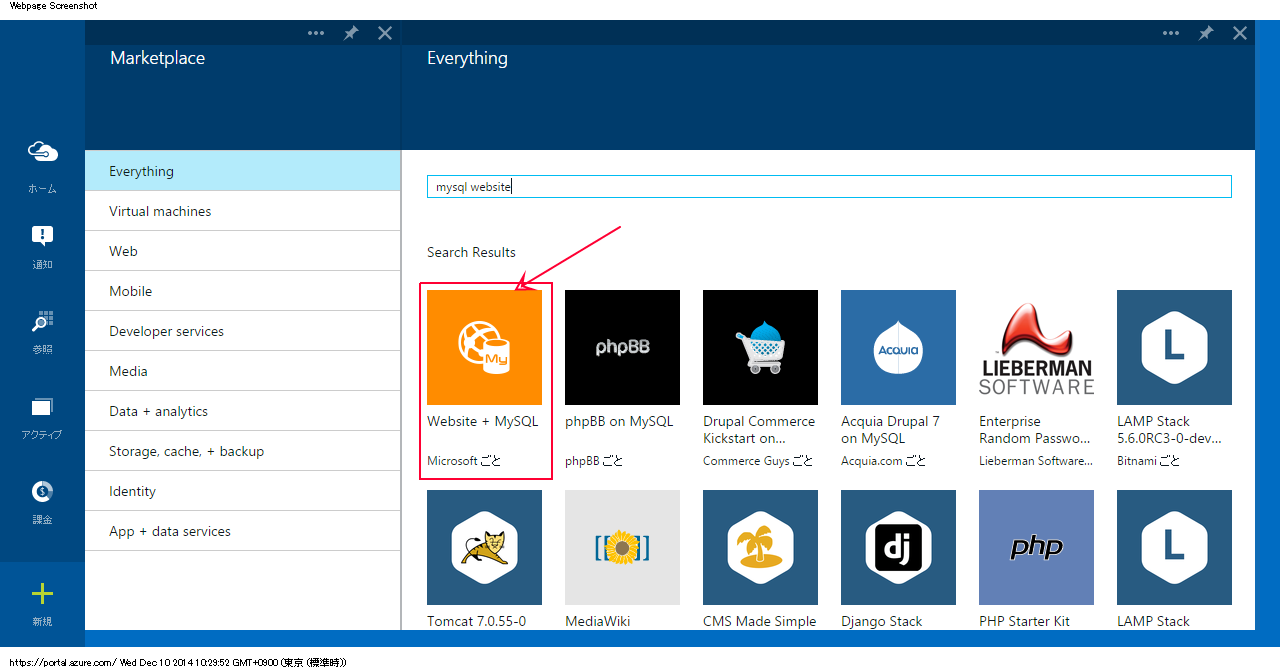Image resolution: width=1280 pixels, height=667 pixels.
Task: Click the Website + MySQL title text
Action: point(483,422)
